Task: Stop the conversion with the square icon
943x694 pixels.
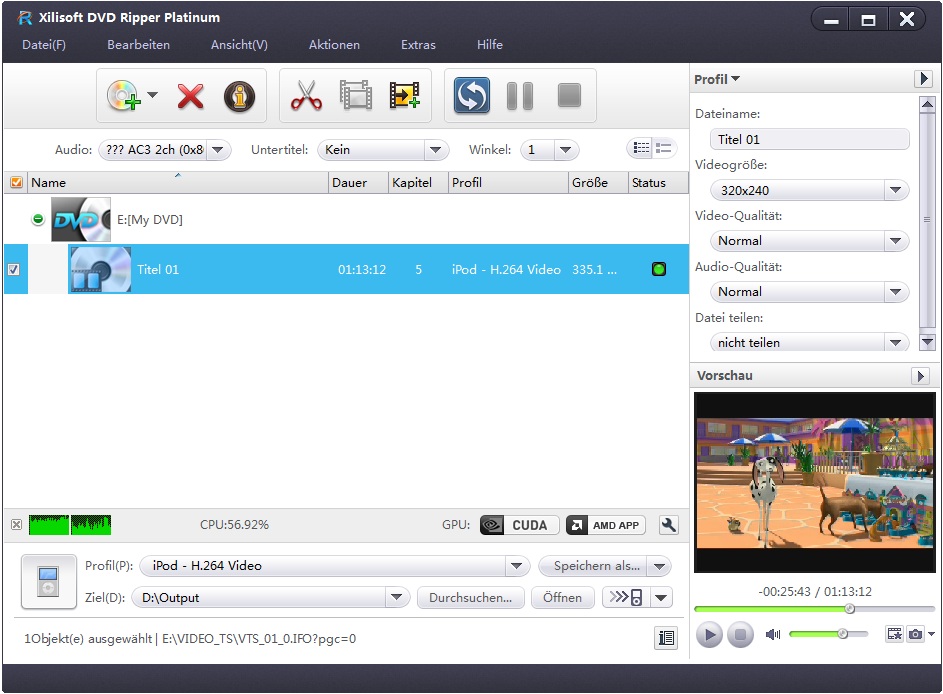Action: 569,96
